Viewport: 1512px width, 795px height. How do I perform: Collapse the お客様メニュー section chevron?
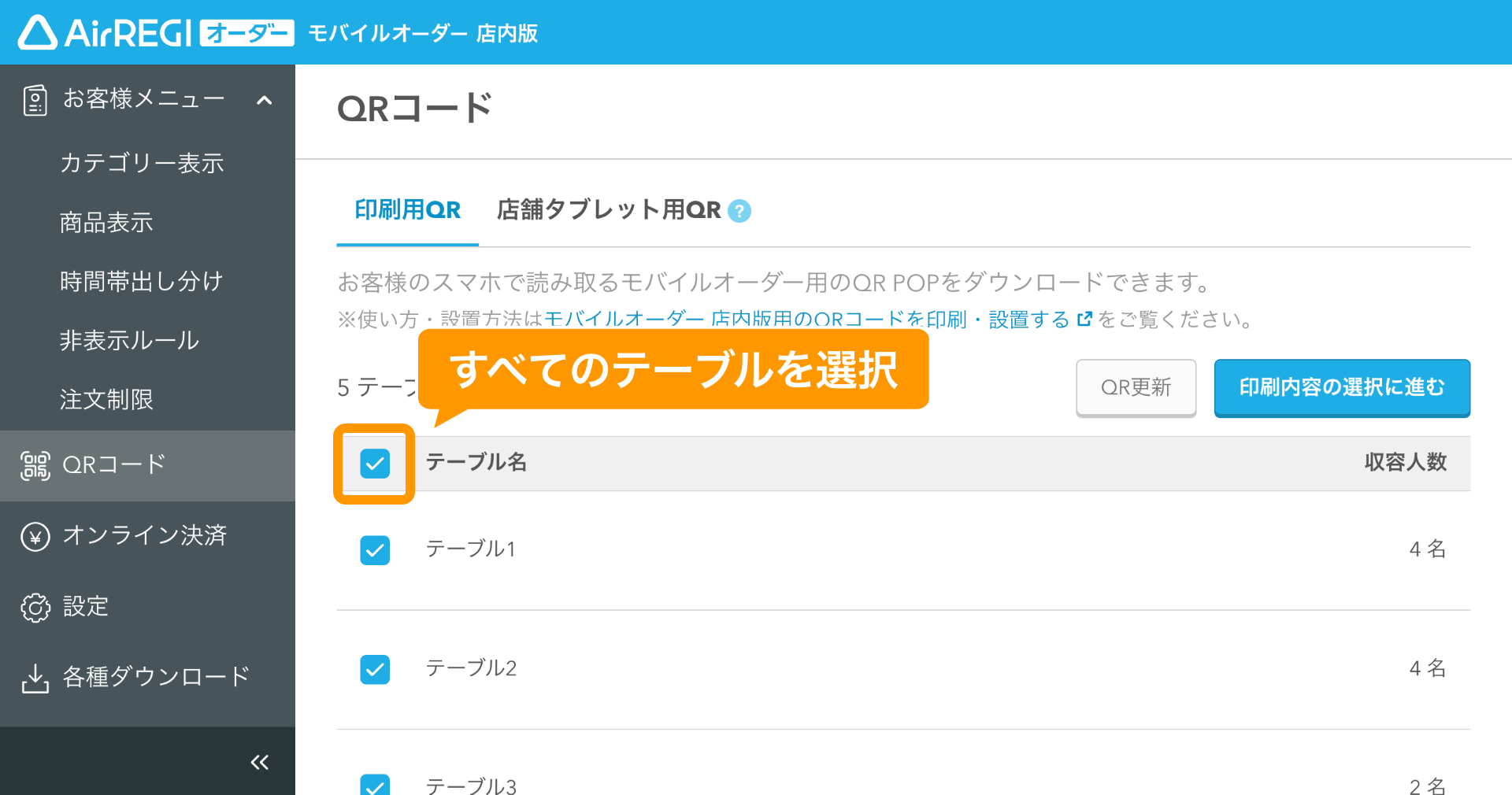pos(265,100)
